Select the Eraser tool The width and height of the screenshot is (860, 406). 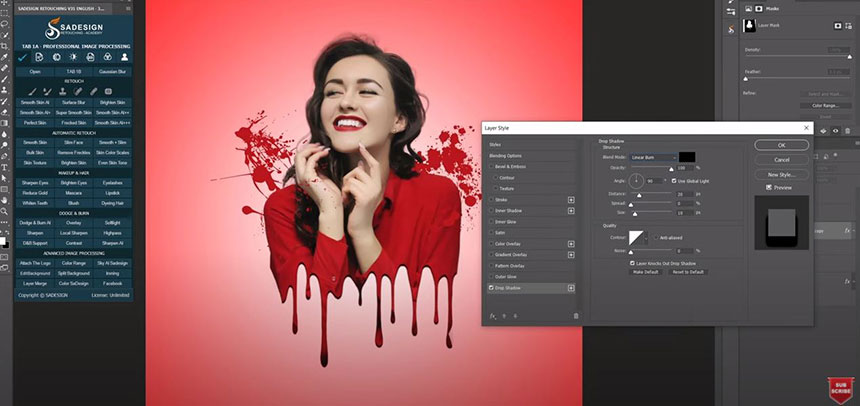(x=4, y=112)
